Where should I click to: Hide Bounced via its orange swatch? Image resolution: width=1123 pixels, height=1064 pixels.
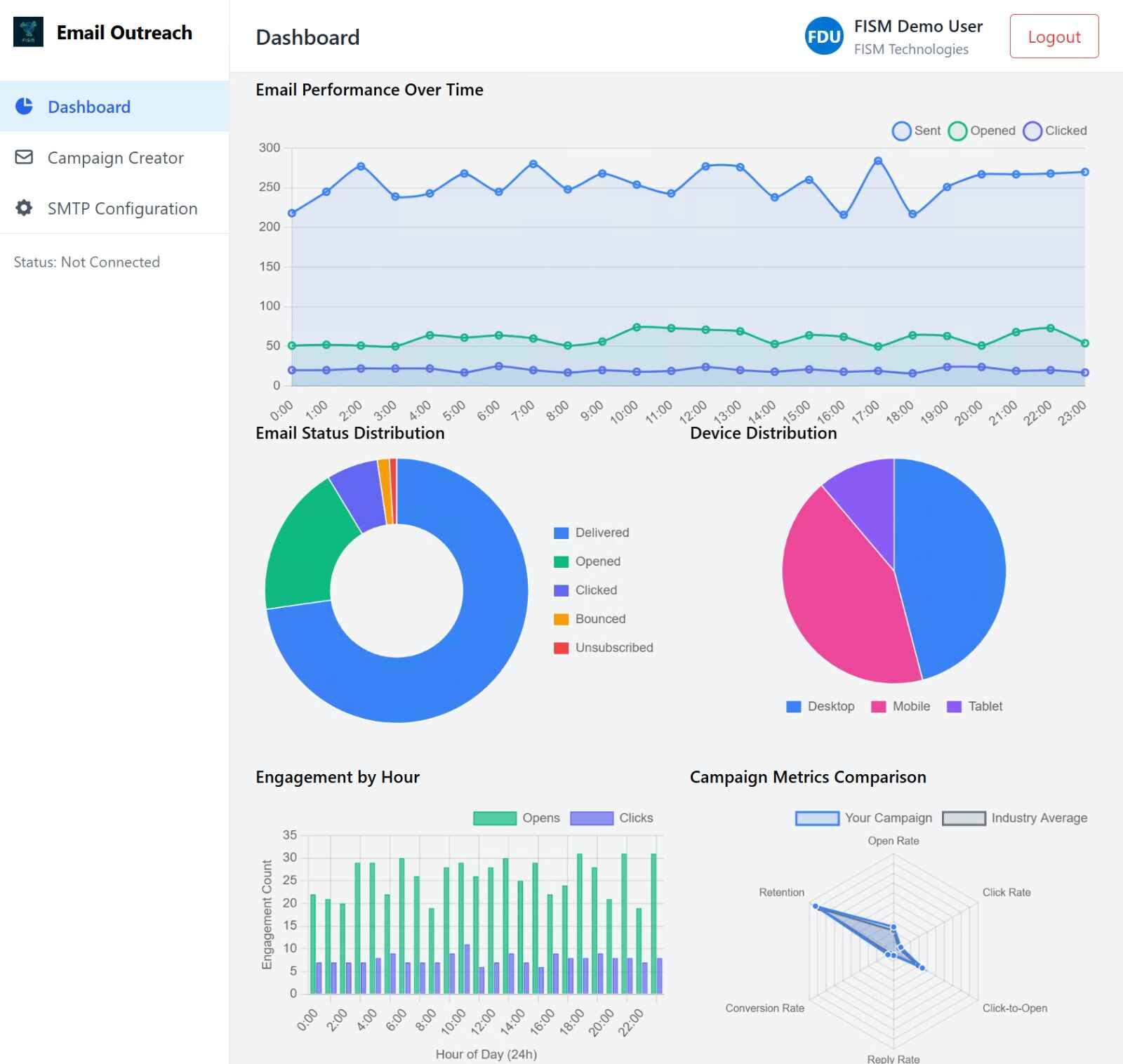tap(561, 619)
